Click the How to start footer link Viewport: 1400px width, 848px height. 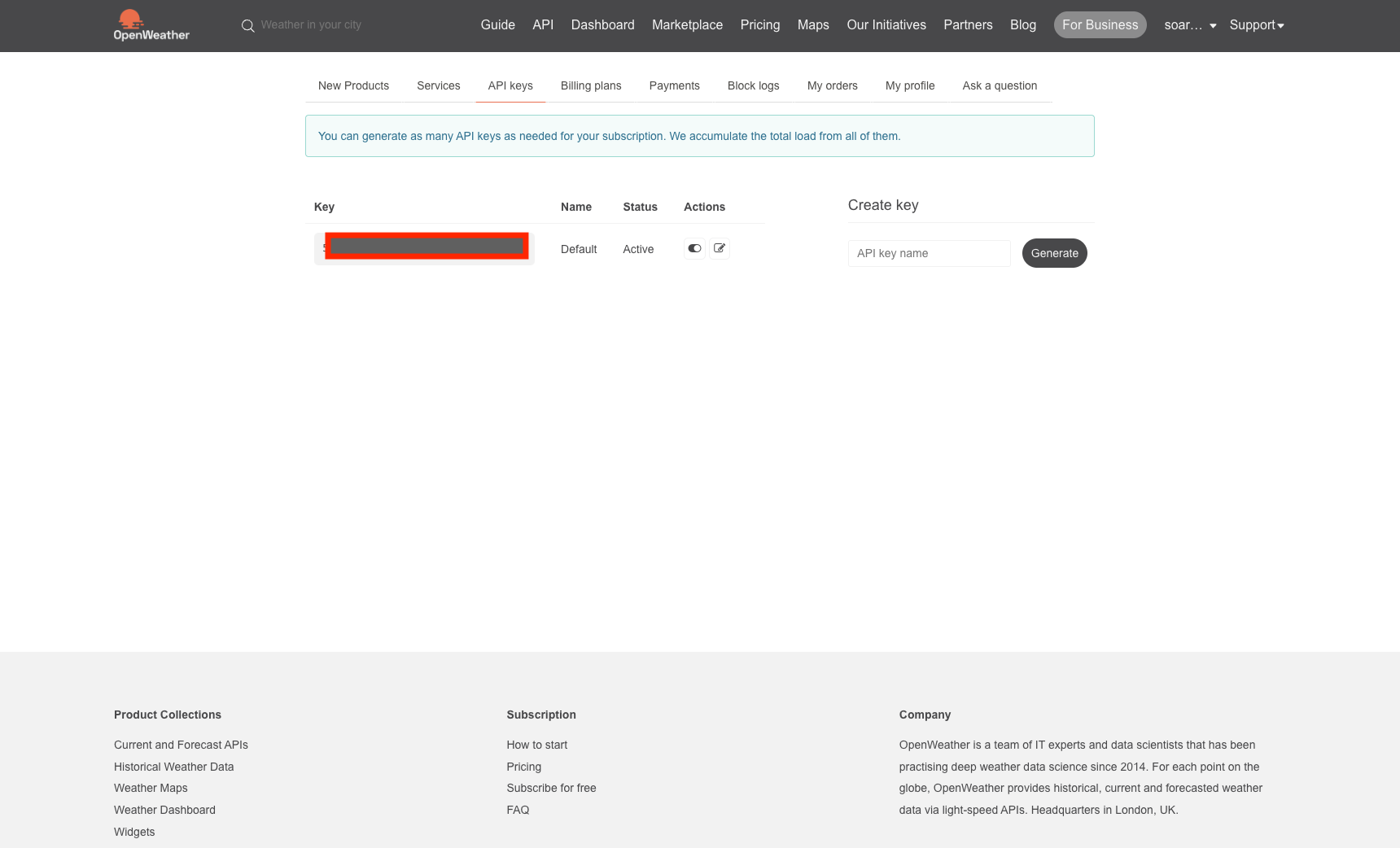[x=536, y=745]
